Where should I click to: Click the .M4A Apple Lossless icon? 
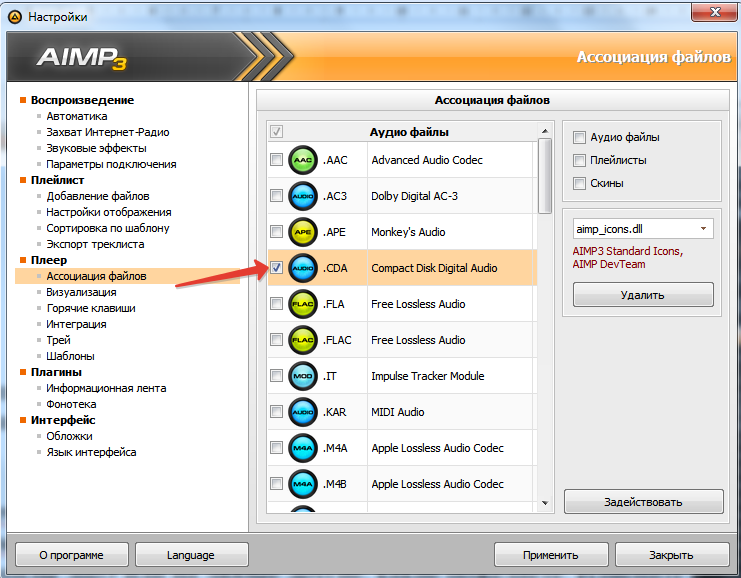tap(302, 448)
